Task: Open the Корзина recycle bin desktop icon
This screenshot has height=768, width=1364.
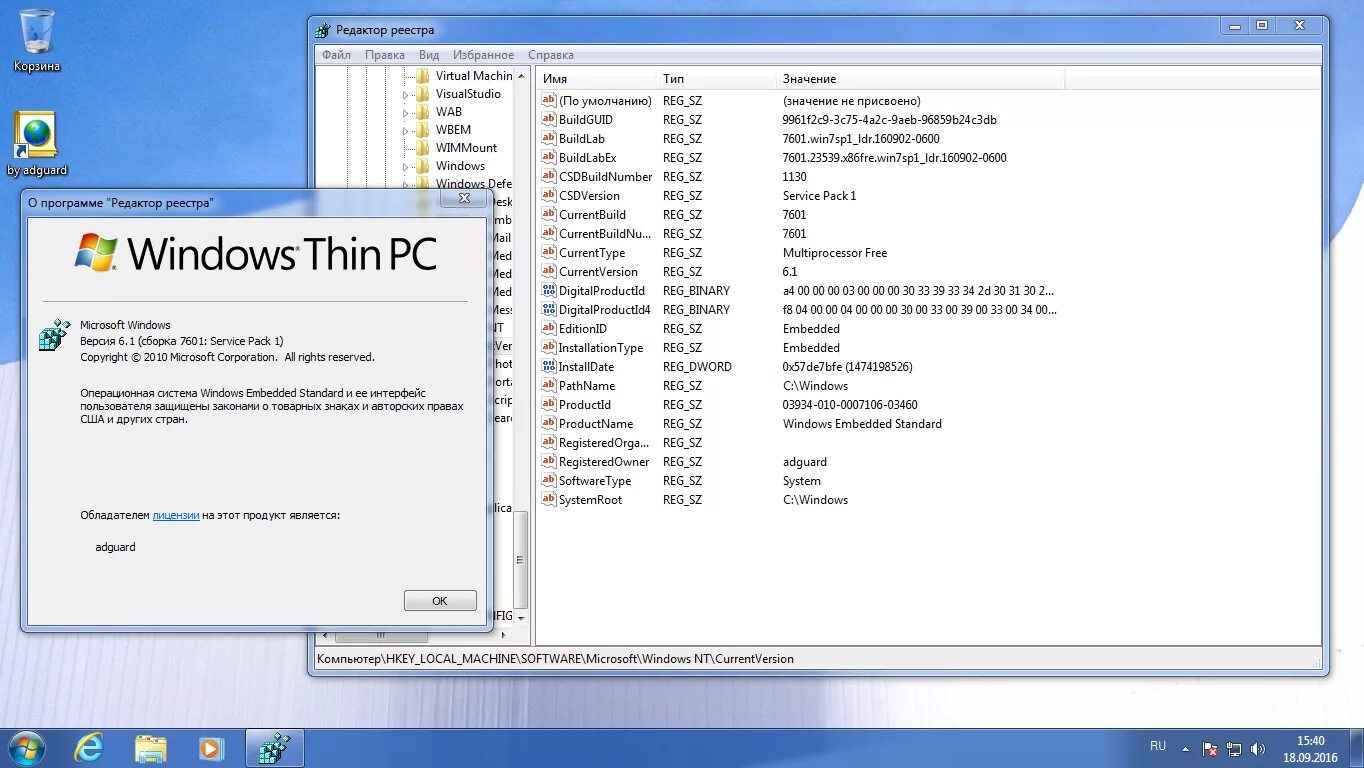Action: coord(36,40)
